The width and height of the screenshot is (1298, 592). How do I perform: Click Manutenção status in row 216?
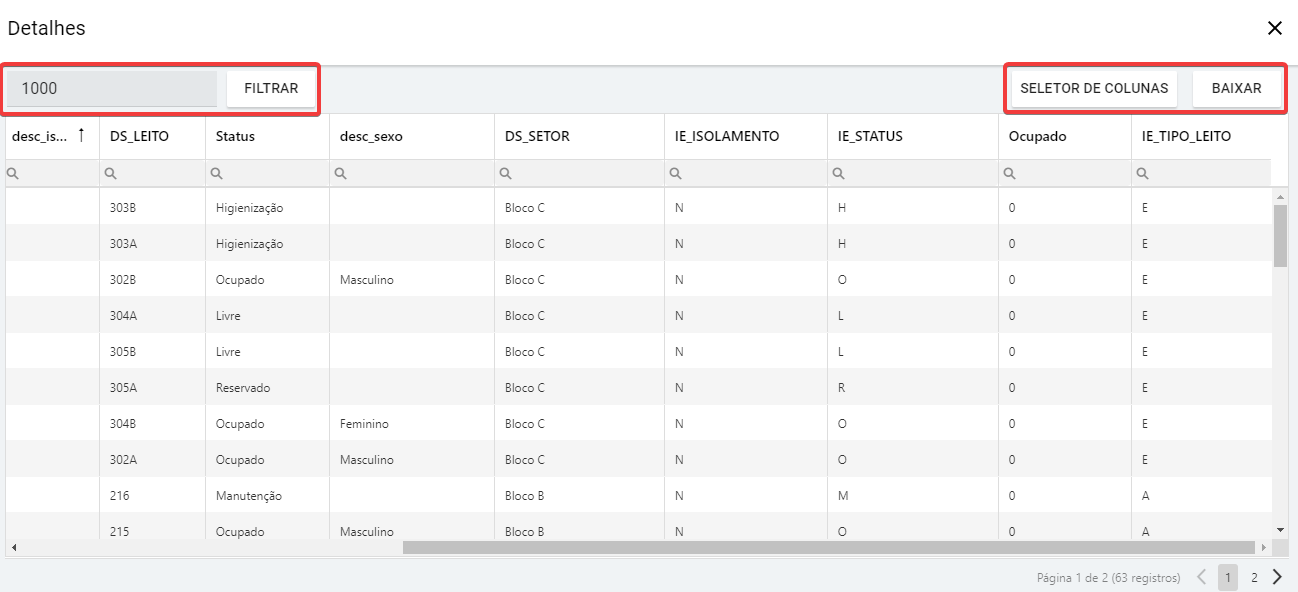249,496
